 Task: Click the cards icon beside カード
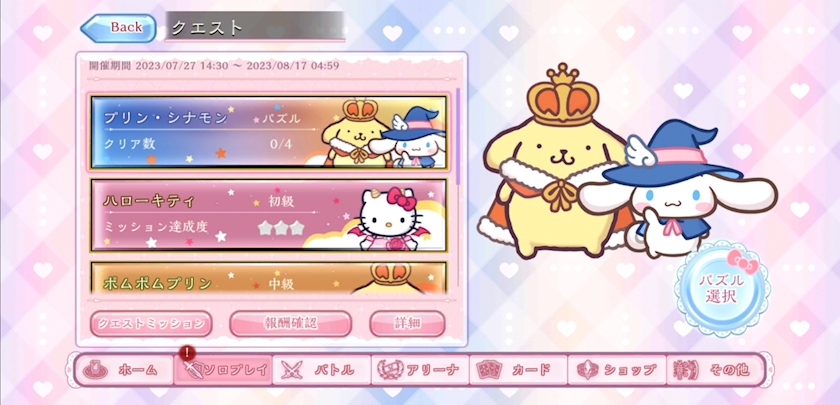(489, 370)
